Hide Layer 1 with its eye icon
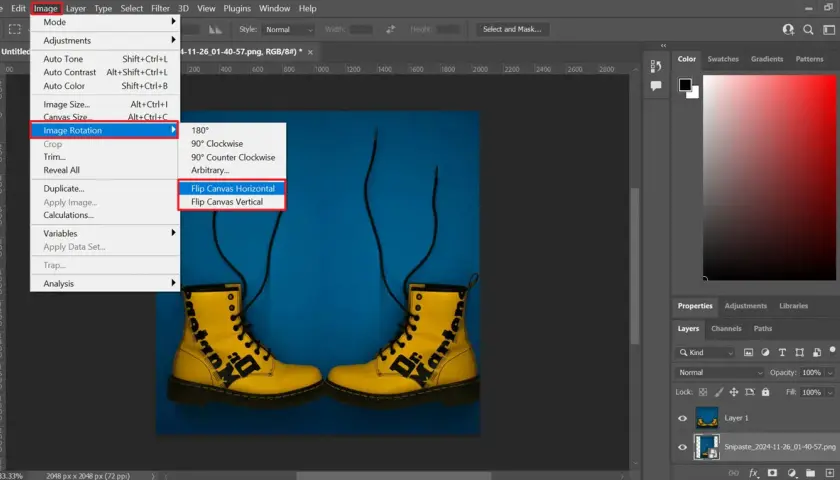 [682, 418]
